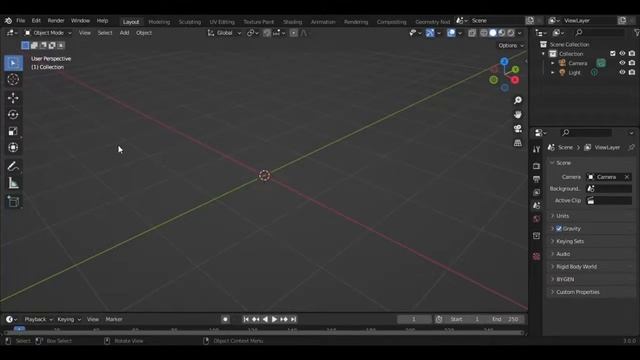The height and width of the screenshot is (360, 640).
Task: Open the World properties tab
Action: pos(536,219)
